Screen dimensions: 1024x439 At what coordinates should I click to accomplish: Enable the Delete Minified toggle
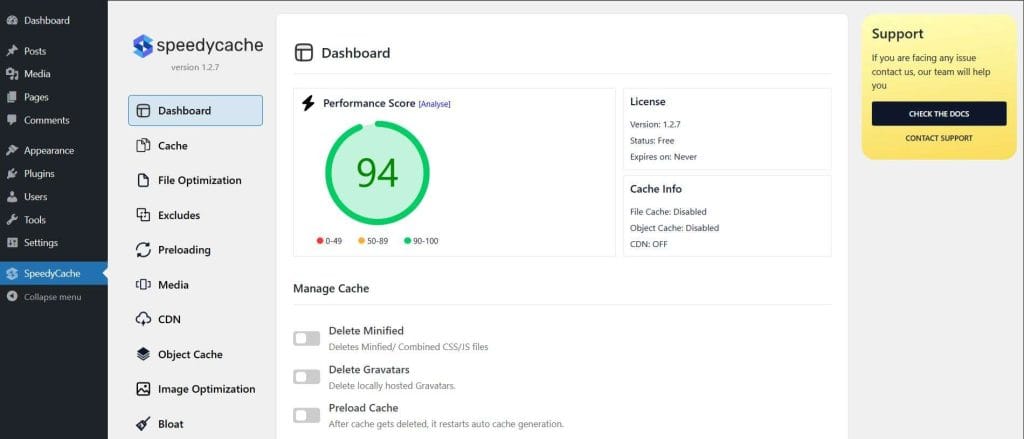coord(306,338)
